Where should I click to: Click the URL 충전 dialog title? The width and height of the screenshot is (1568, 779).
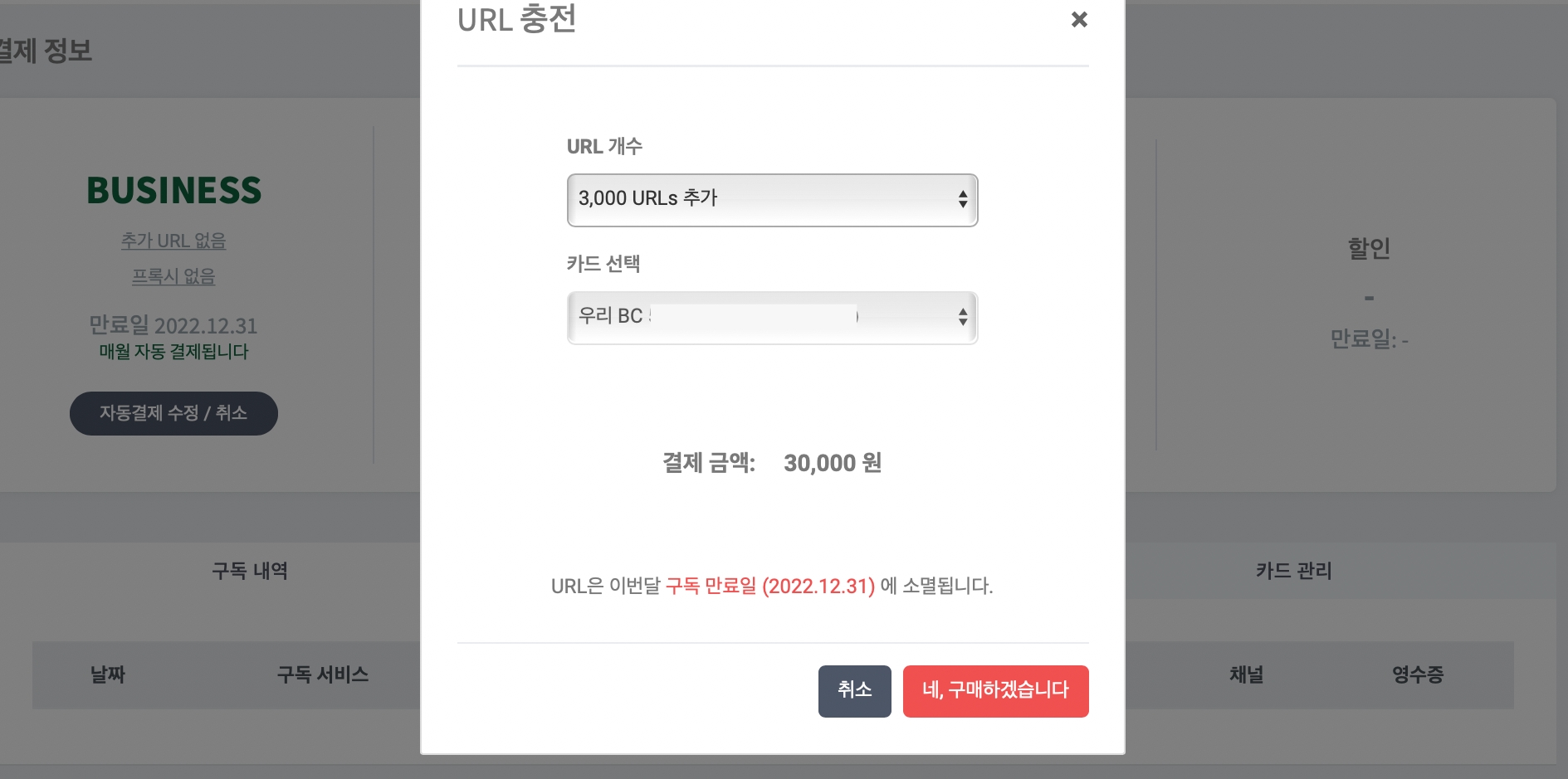pyautogui.click(x=517, y=20)
